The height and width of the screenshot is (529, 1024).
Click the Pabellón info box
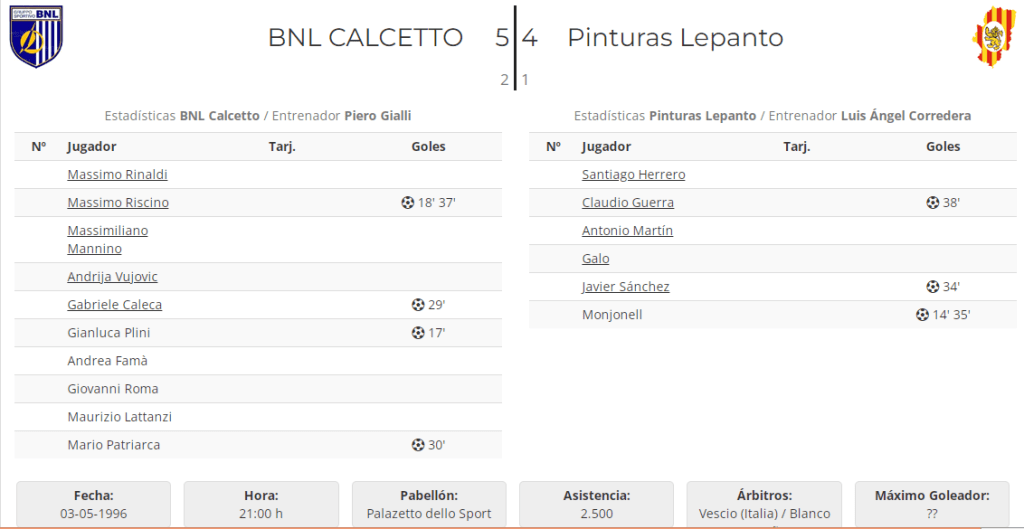(x=430, y=505)
